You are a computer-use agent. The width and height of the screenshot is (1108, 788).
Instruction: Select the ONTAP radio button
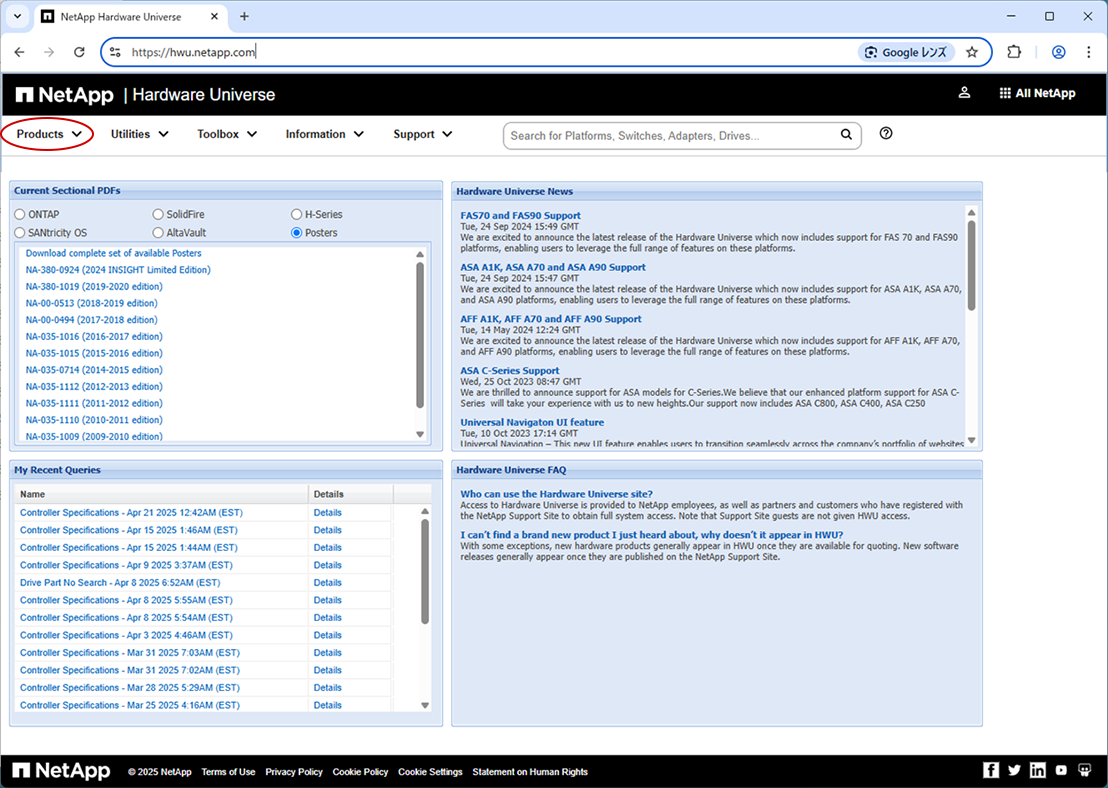[x=20, y=214]
